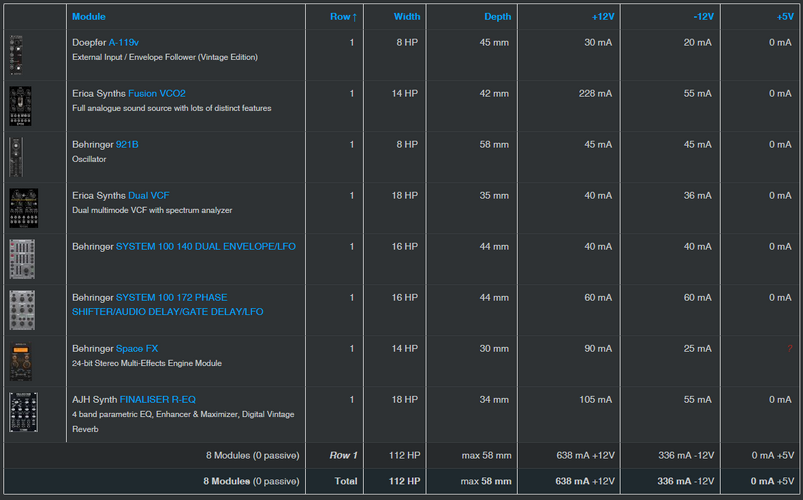Open the Fusion VCO2 module link

click(157, 93)
